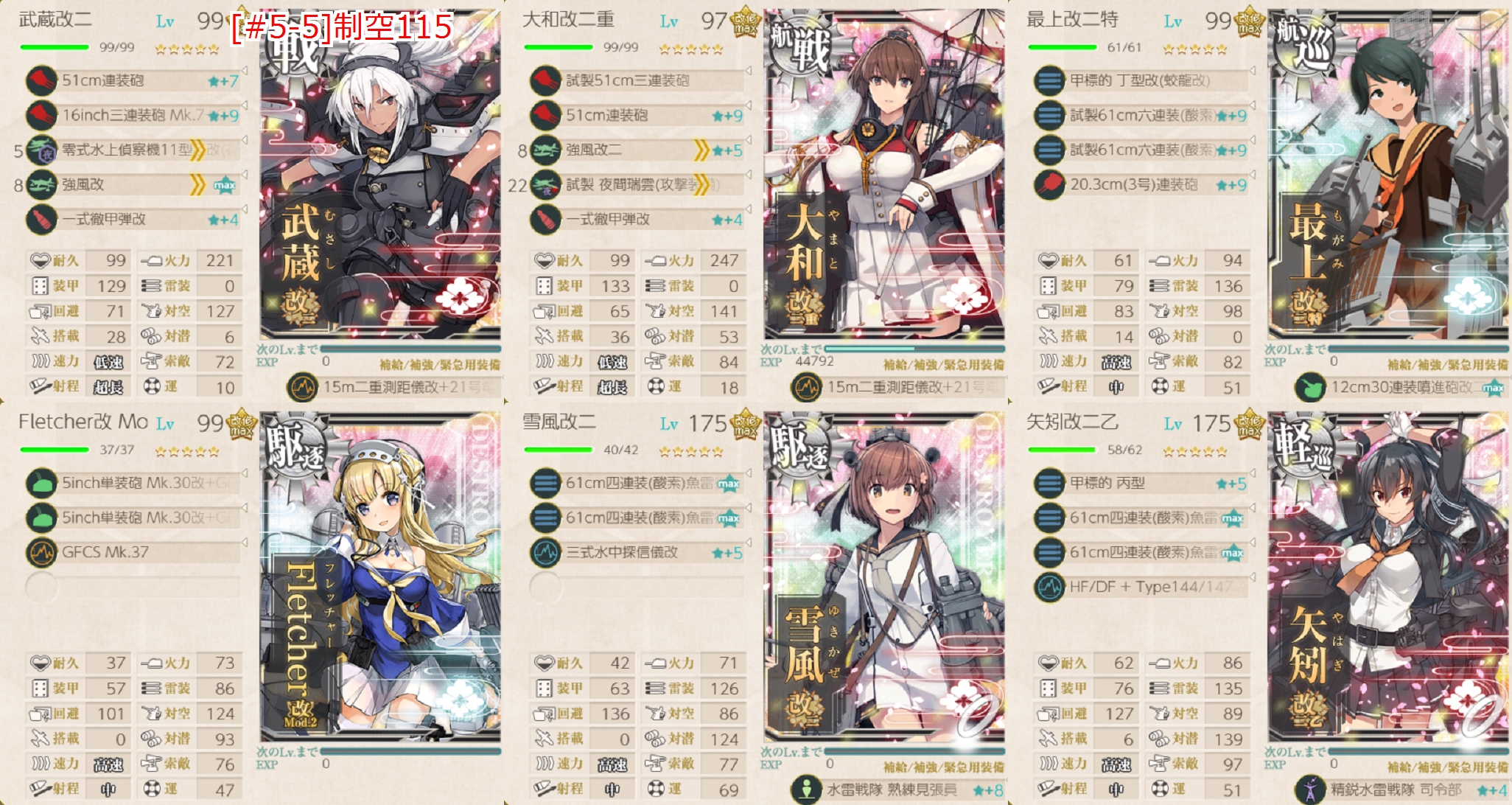Click the small arrow right of Fletcher's GFCS Mk.37 slot

tap(244, 543)
